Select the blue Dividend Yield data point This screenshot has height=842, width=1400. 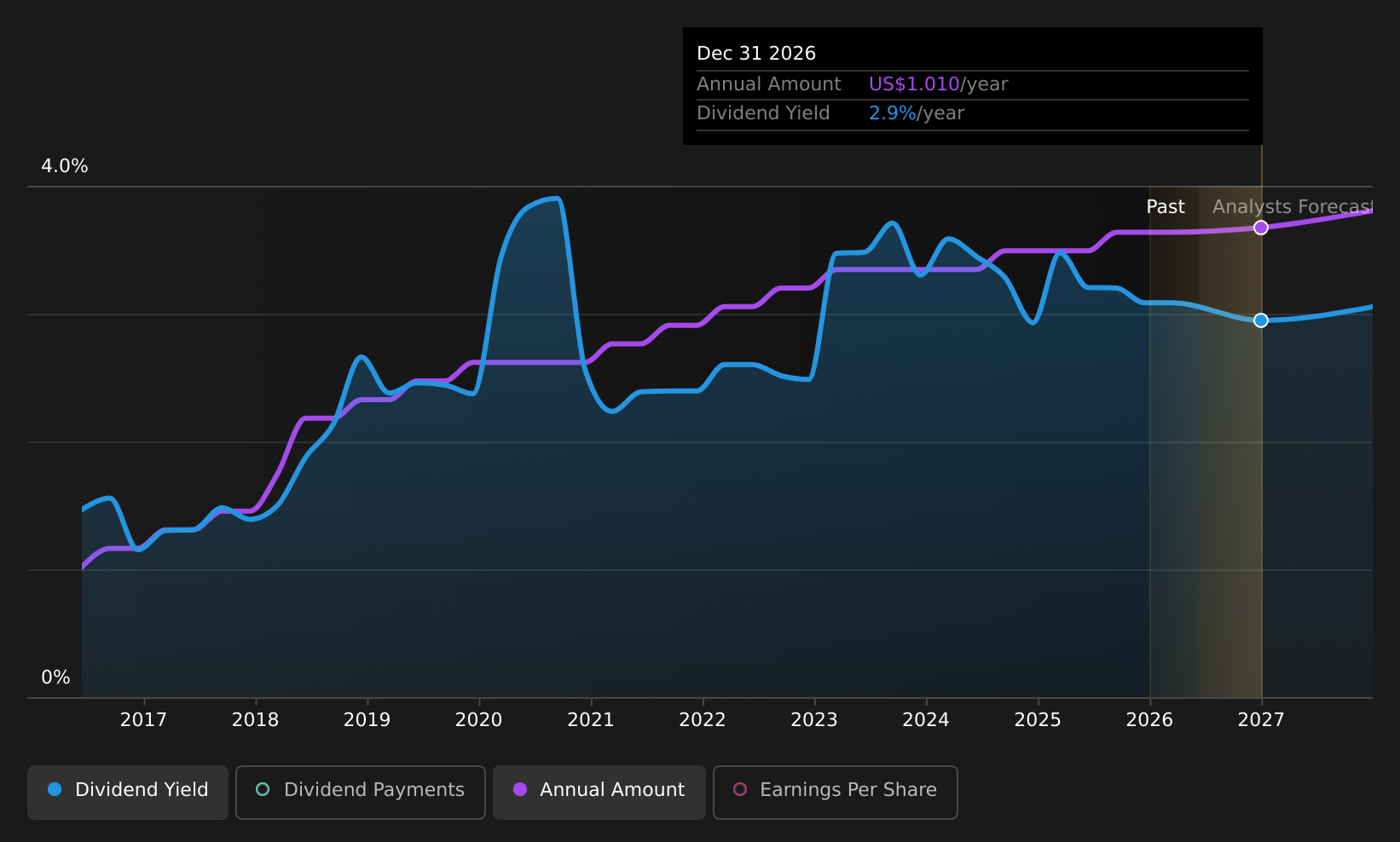click(x=1261, y=320)
